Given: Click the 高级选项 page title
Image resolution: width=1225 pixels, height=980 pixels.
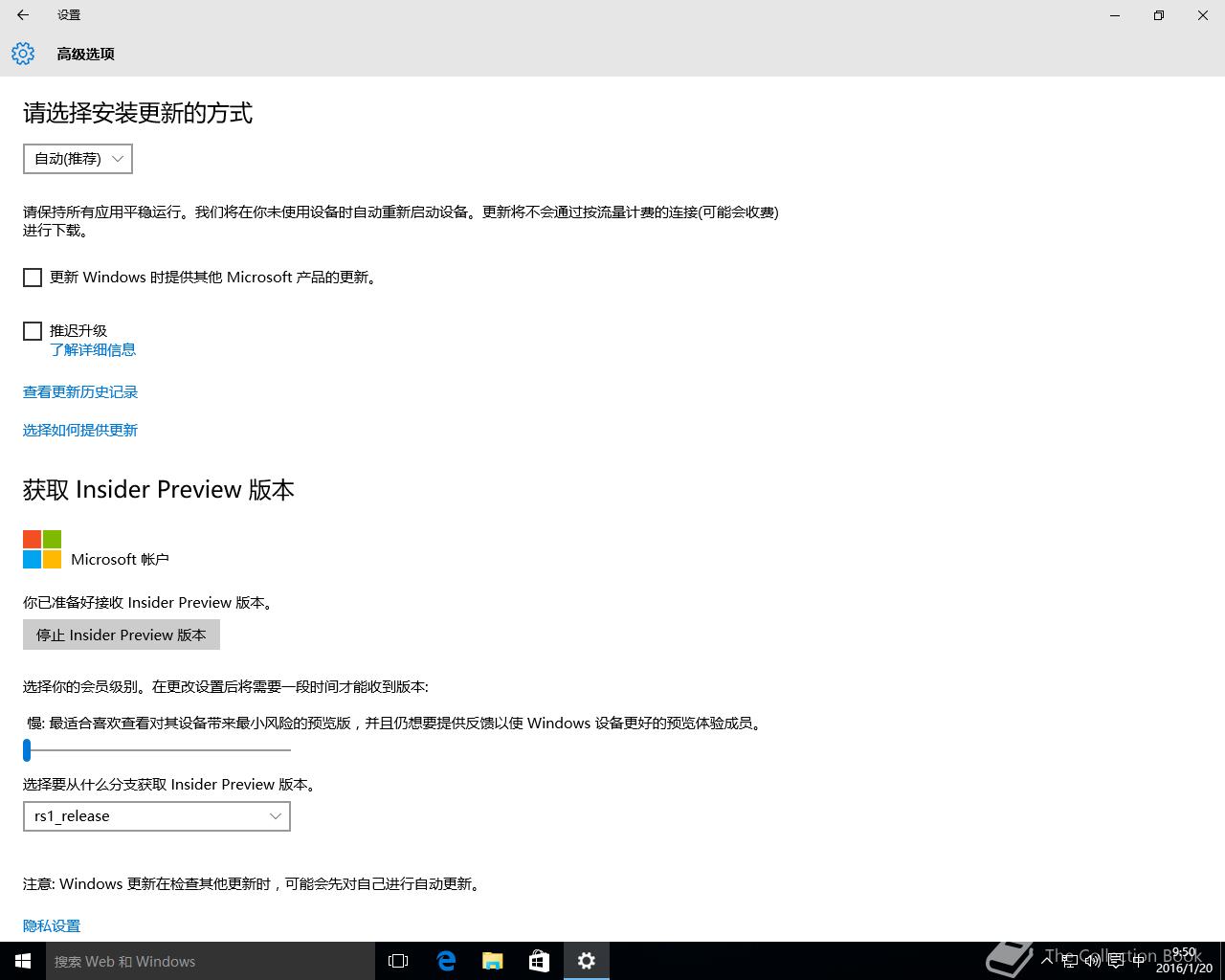Looking at the screenshot, I should (85, 55).
